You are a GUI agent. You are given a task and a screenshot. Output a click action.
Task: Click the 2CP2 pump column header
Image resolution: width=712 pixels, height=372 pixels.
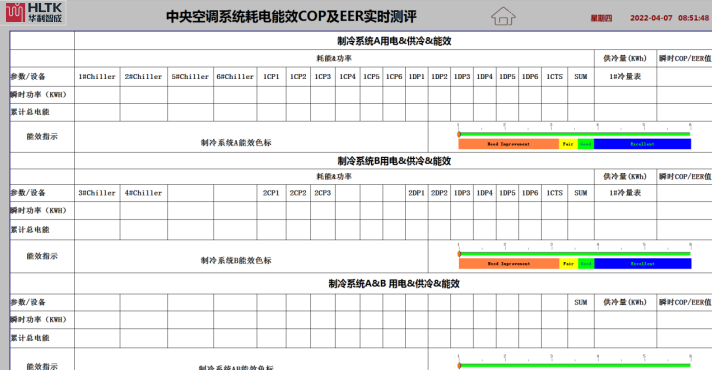tap(298, 193)
